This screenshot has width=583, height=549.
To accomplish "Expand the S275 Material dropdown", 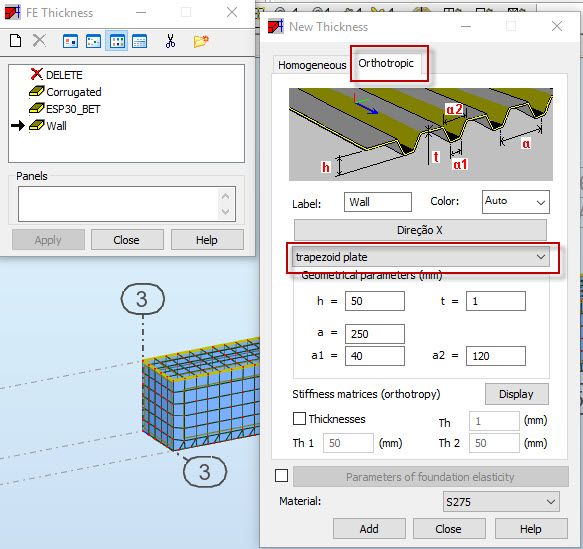I will pyautogui.click(x=501, y=502).
